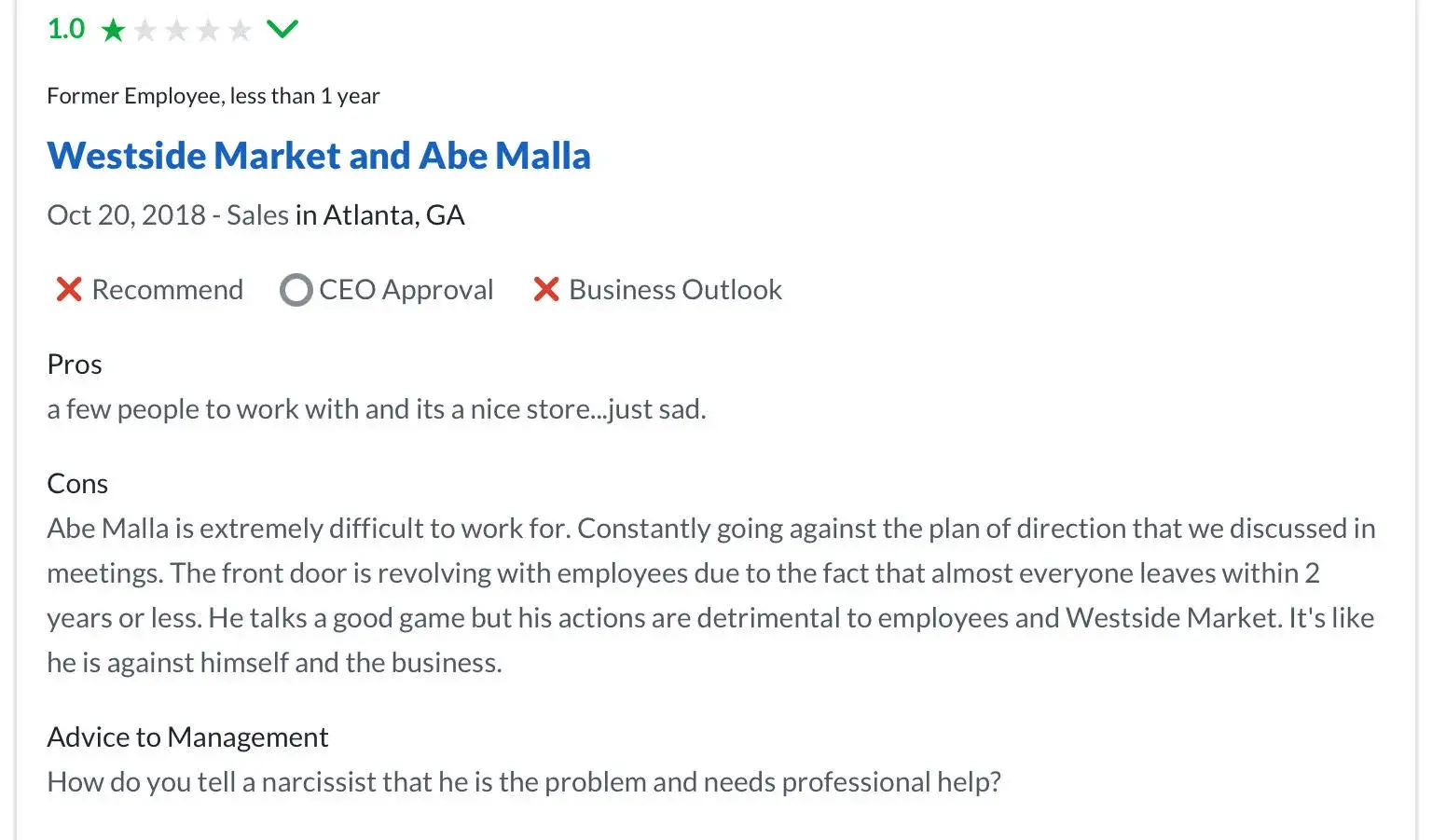Click the 'Atlanta, GA' location text
The width and height of the screenshot is (1432, 840).
tap(393, 215)
